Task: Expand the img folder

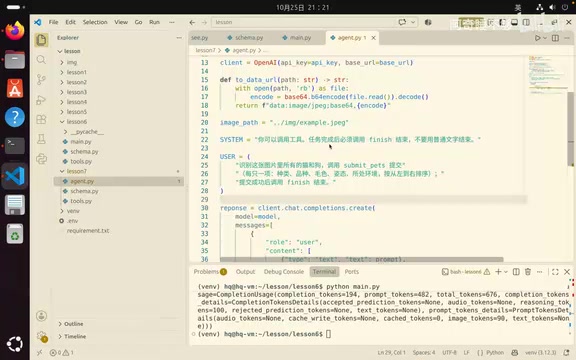Action: 62,62
